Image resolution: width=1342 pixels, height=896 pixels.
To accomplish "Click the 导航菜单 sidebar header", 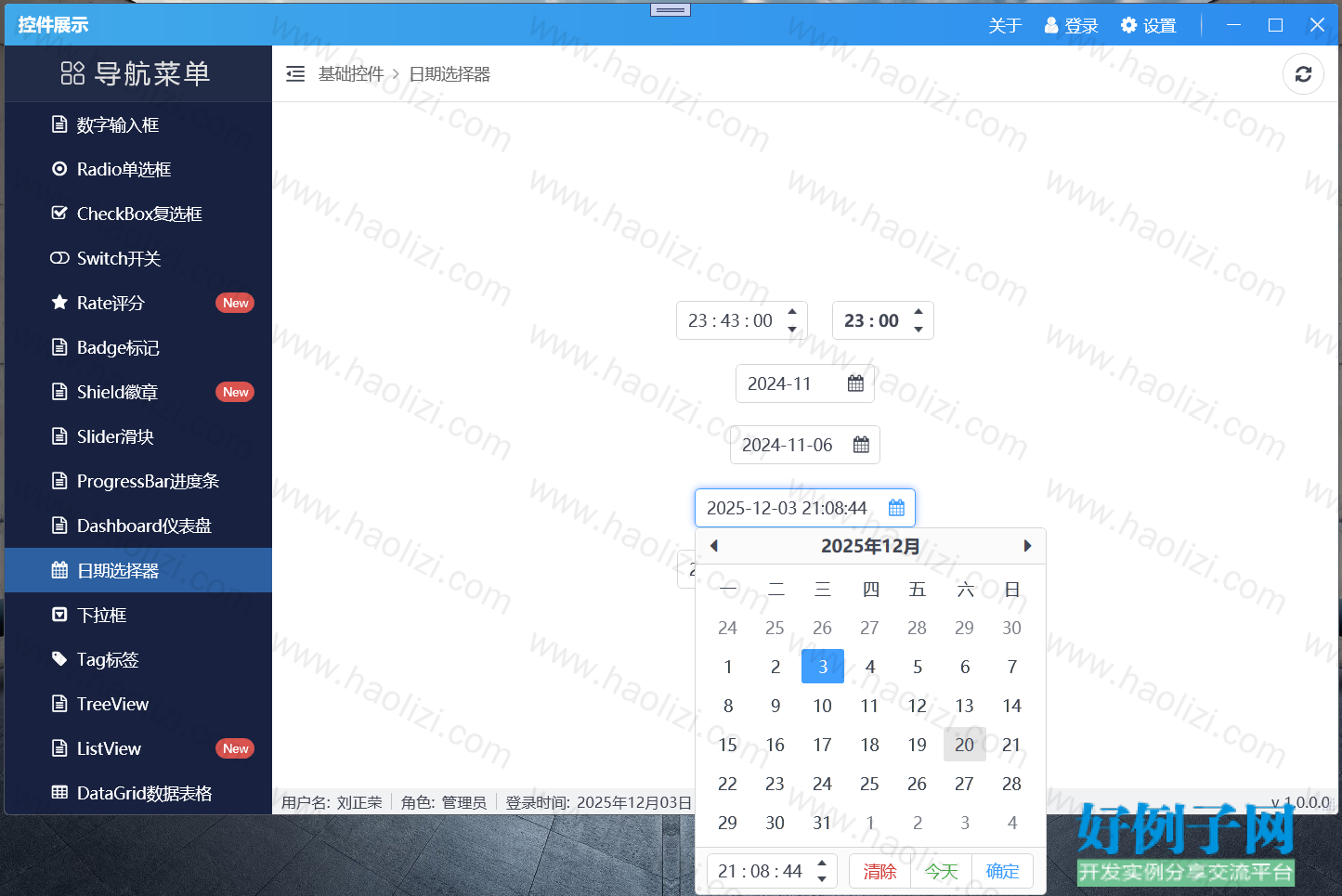I will click(x=136, y=73).
